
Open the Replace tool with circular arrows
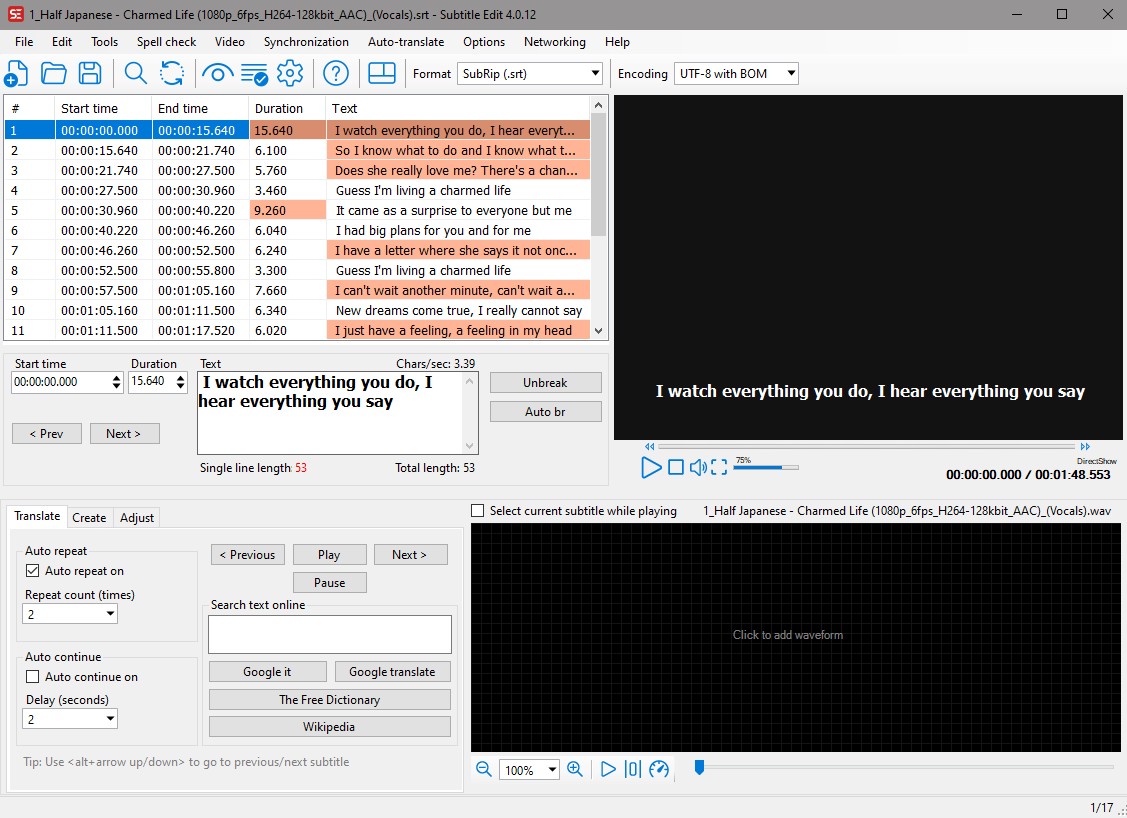[172, 73]
